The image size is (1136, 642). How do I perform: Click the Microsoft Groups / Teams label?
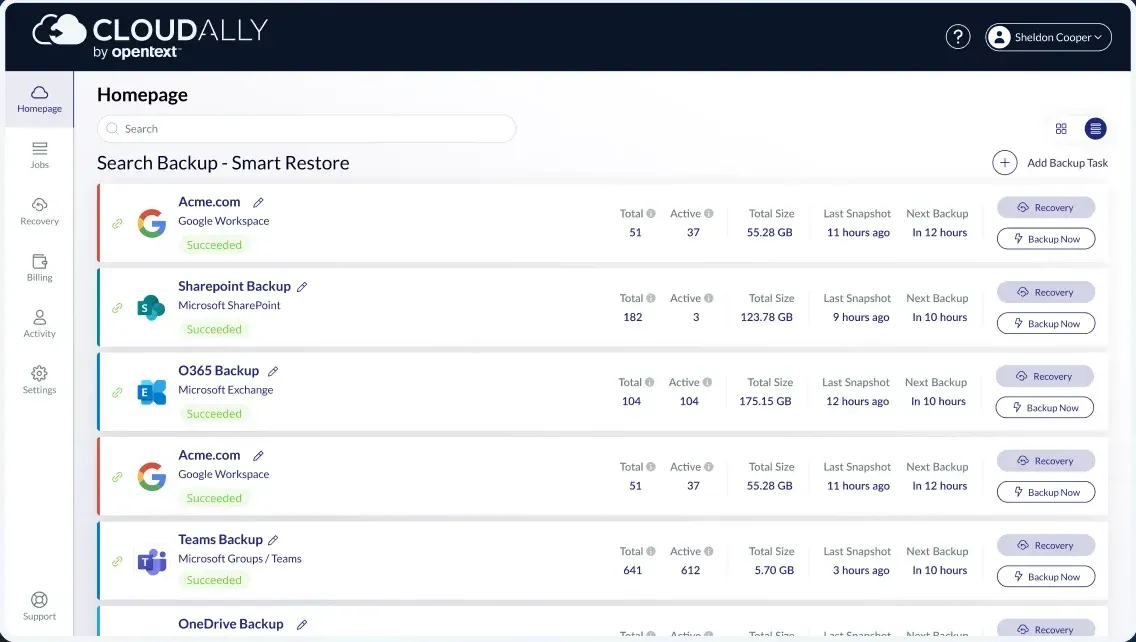tap(240, 559)
